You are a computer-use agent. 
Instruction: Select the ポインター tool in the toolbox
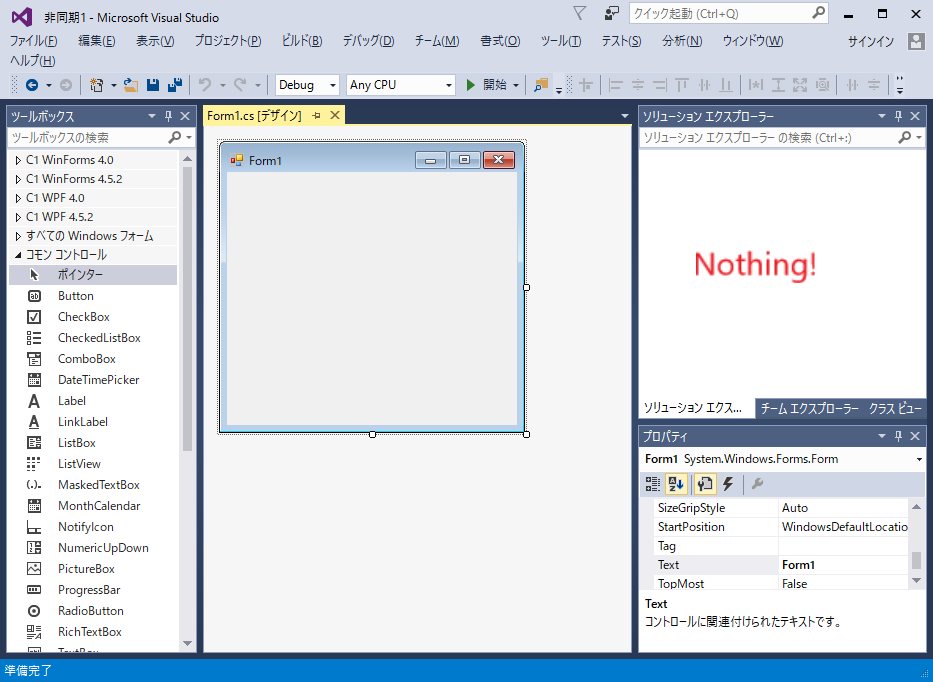[93, 274]
